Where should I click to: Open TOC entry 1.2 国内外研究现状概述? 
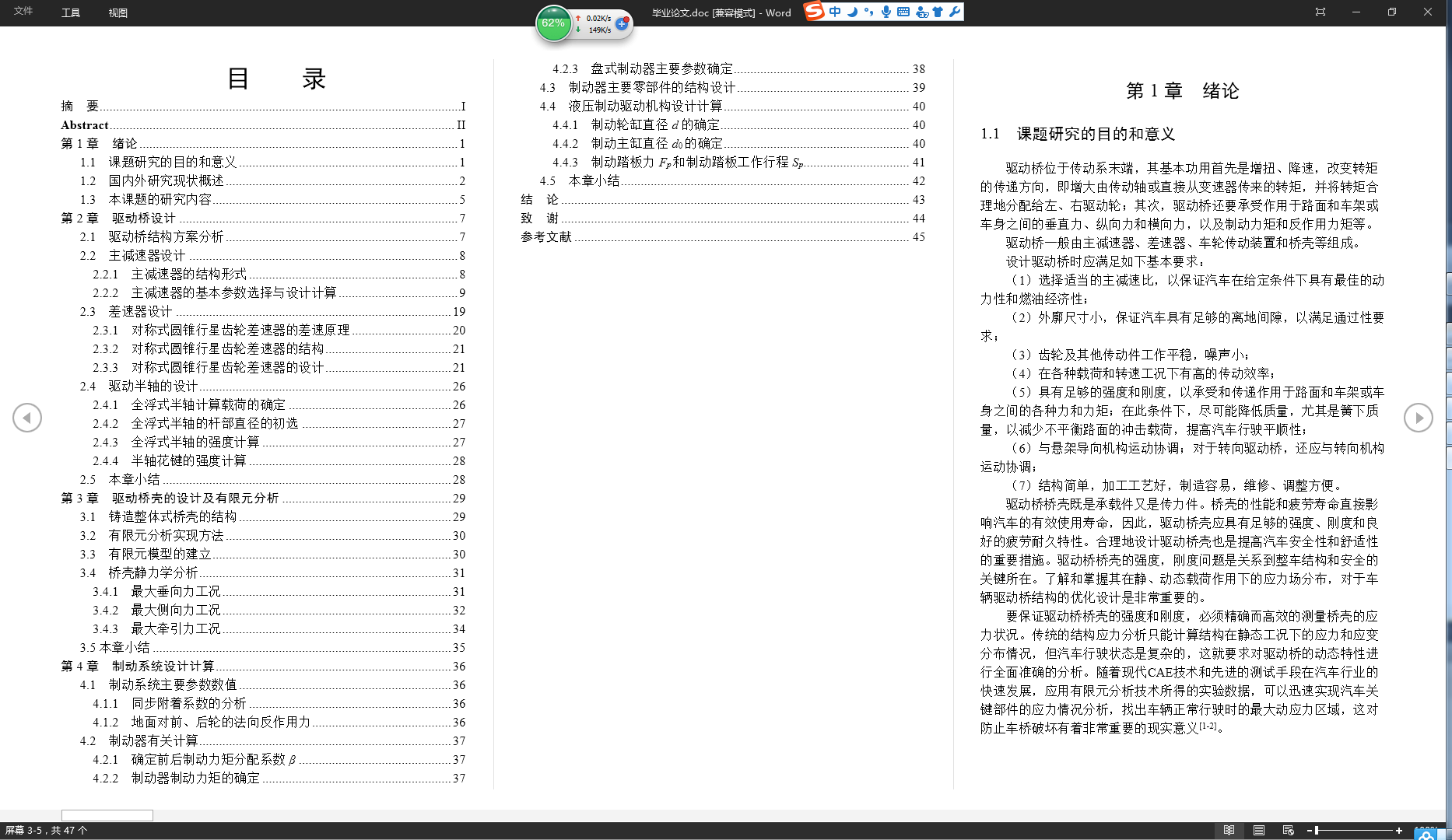click(272, 181)
